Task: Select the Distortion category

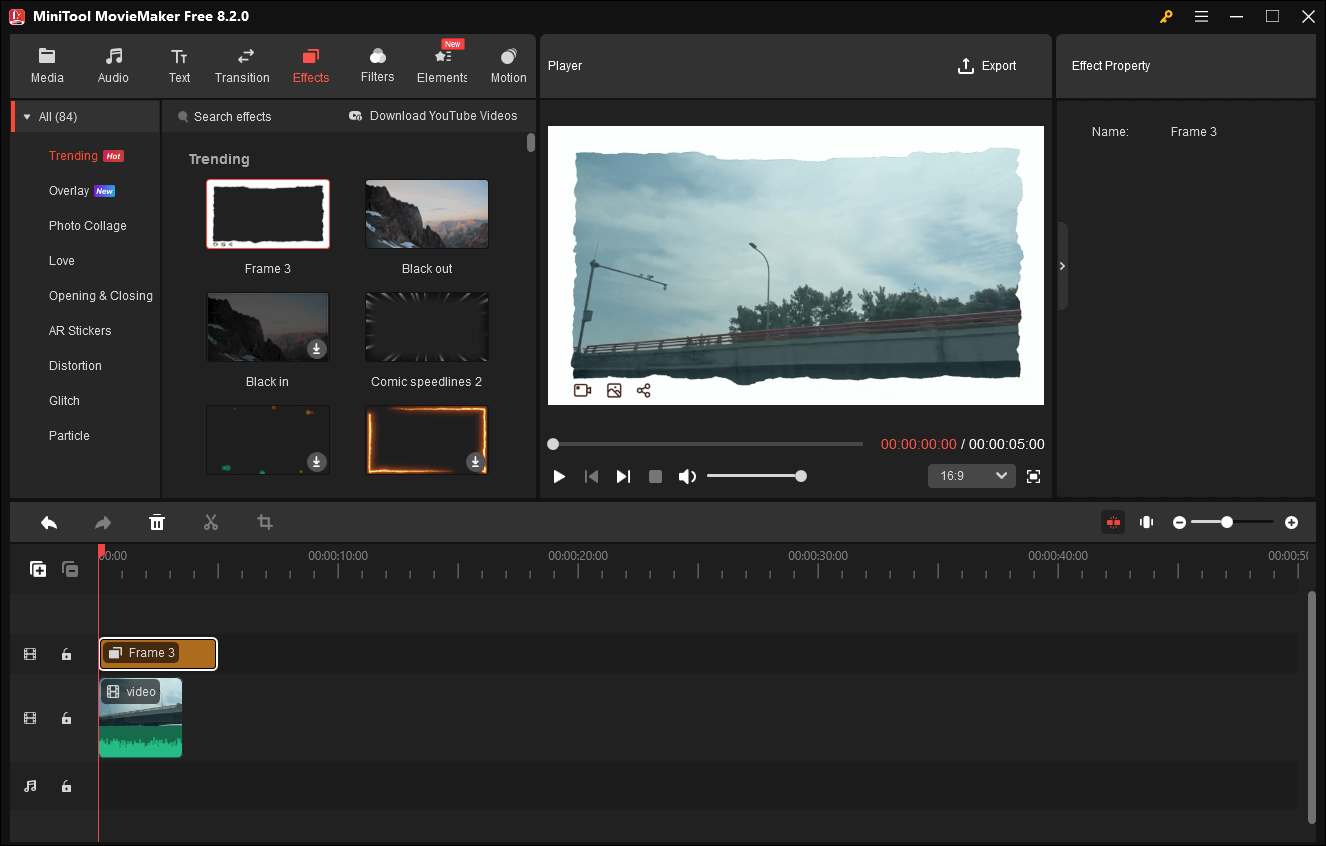Action: tap(75, 366)
